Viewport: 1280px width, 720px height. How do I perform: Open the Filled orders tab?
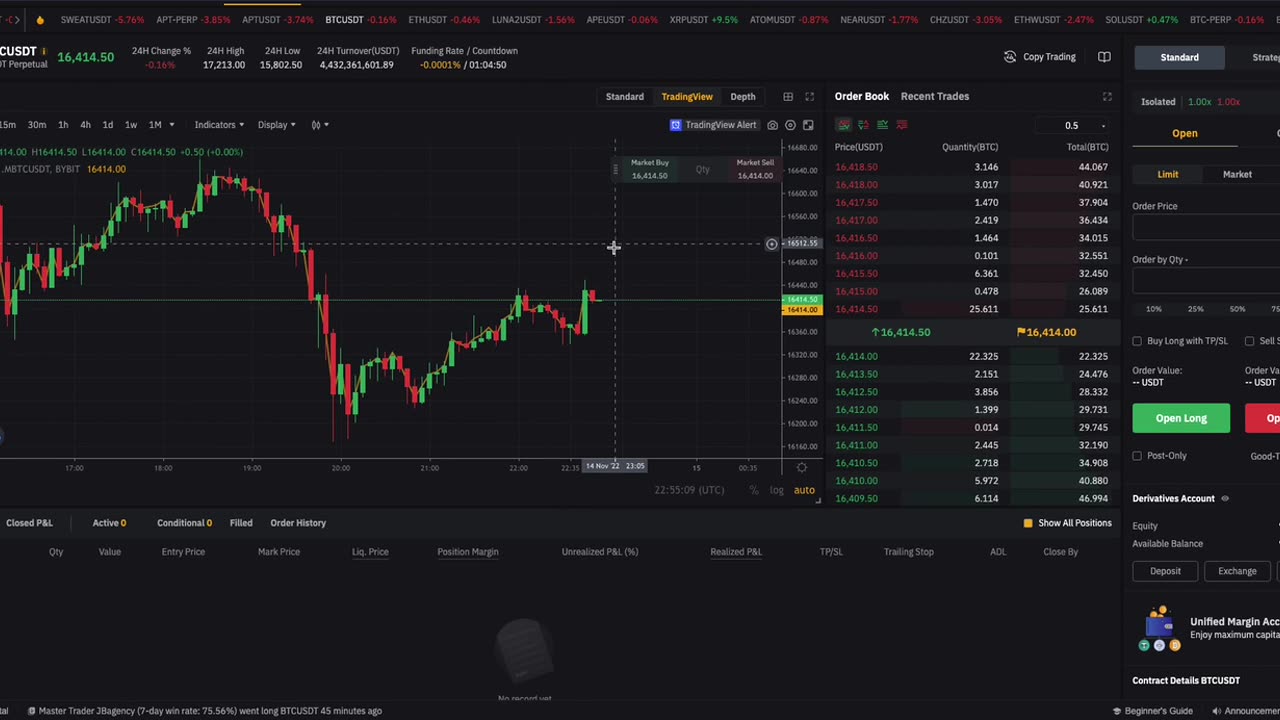click(241, 523)
